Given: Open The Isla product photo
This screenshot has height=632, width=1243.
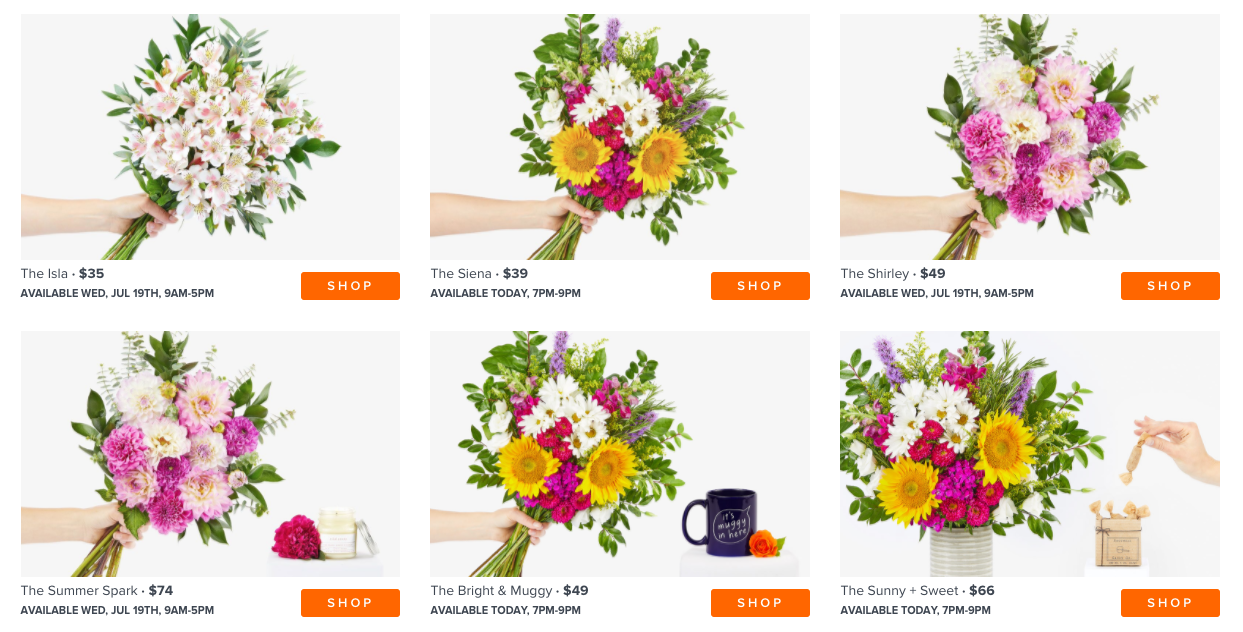Looking at the screenshot, I should (210, 137).
